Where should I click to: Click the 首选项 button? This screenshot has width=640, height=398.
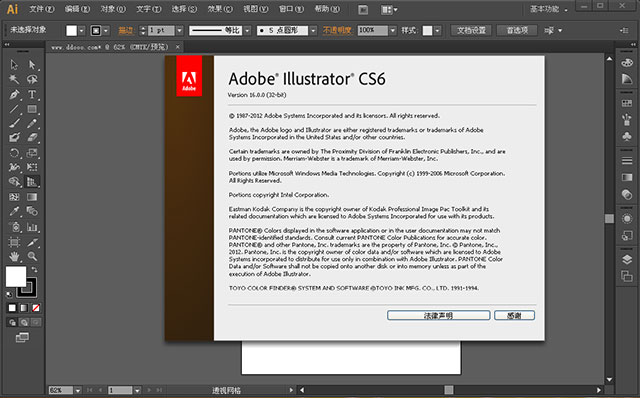pyautogui.click(x=517, y=30)
